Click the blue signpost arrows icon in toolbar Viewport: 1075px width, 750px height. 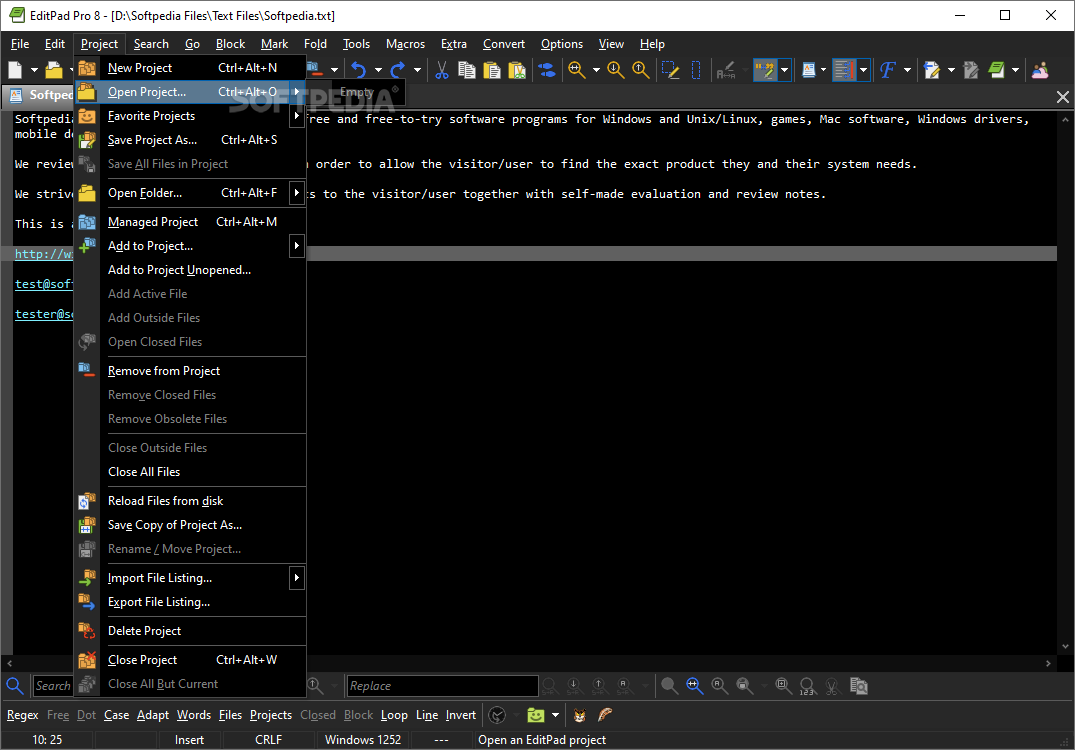[546, 69]
